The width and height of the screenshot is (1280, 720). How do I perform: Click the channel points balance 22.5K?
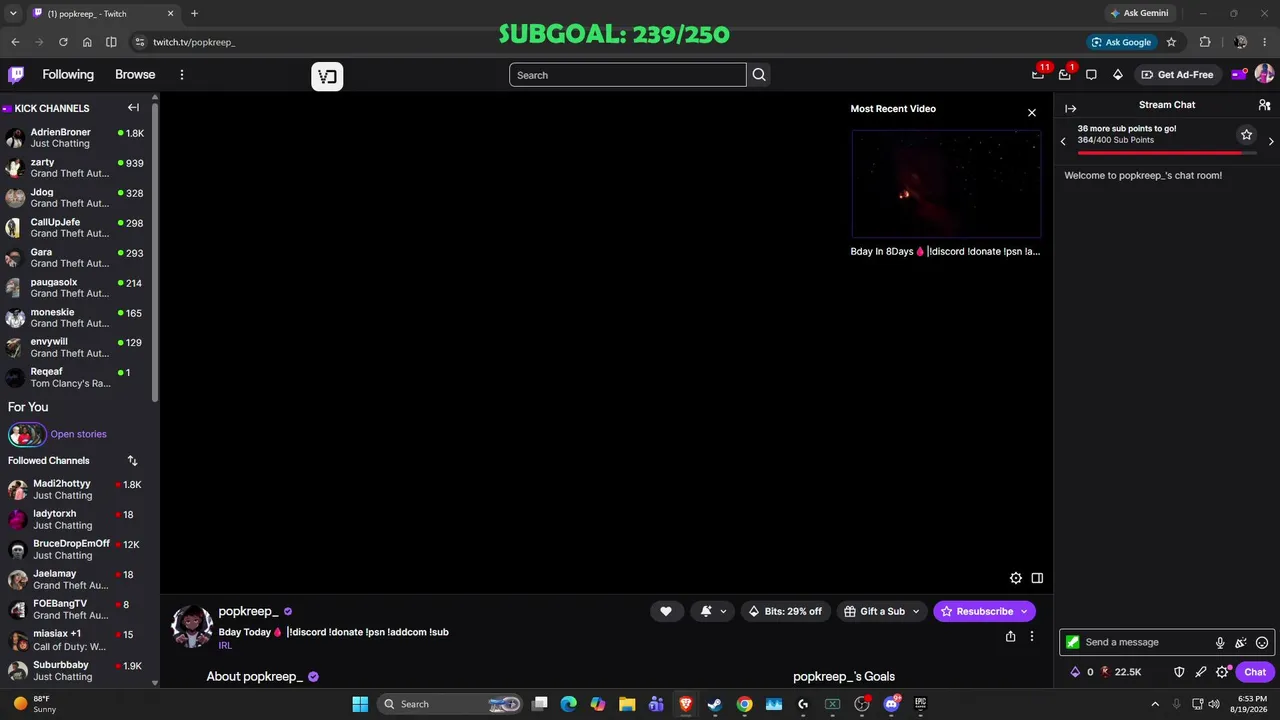[1121, 672]
